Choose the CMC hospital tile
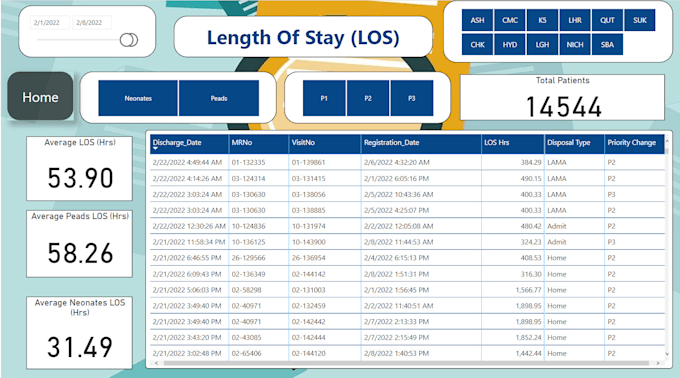The image size is (680, 378). pos(510,20)
